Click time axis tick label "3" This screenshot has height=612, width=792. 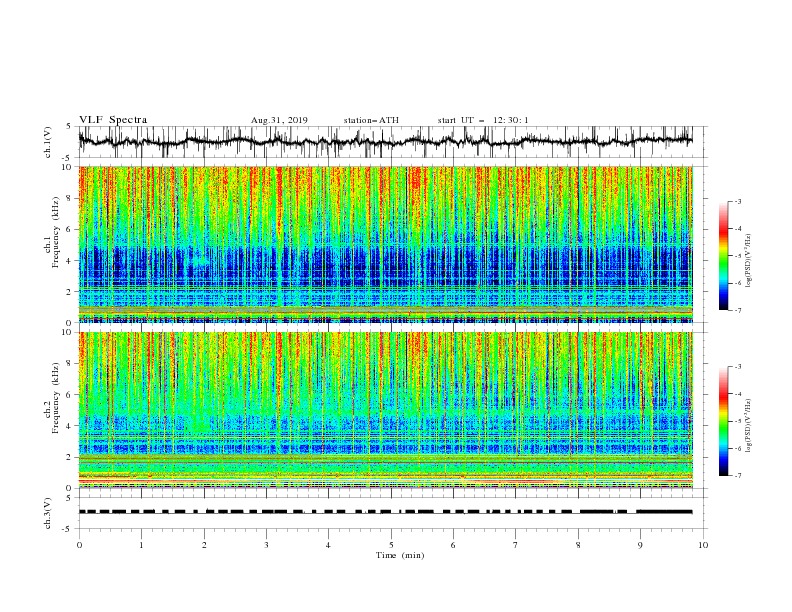[x=266, y=545]
